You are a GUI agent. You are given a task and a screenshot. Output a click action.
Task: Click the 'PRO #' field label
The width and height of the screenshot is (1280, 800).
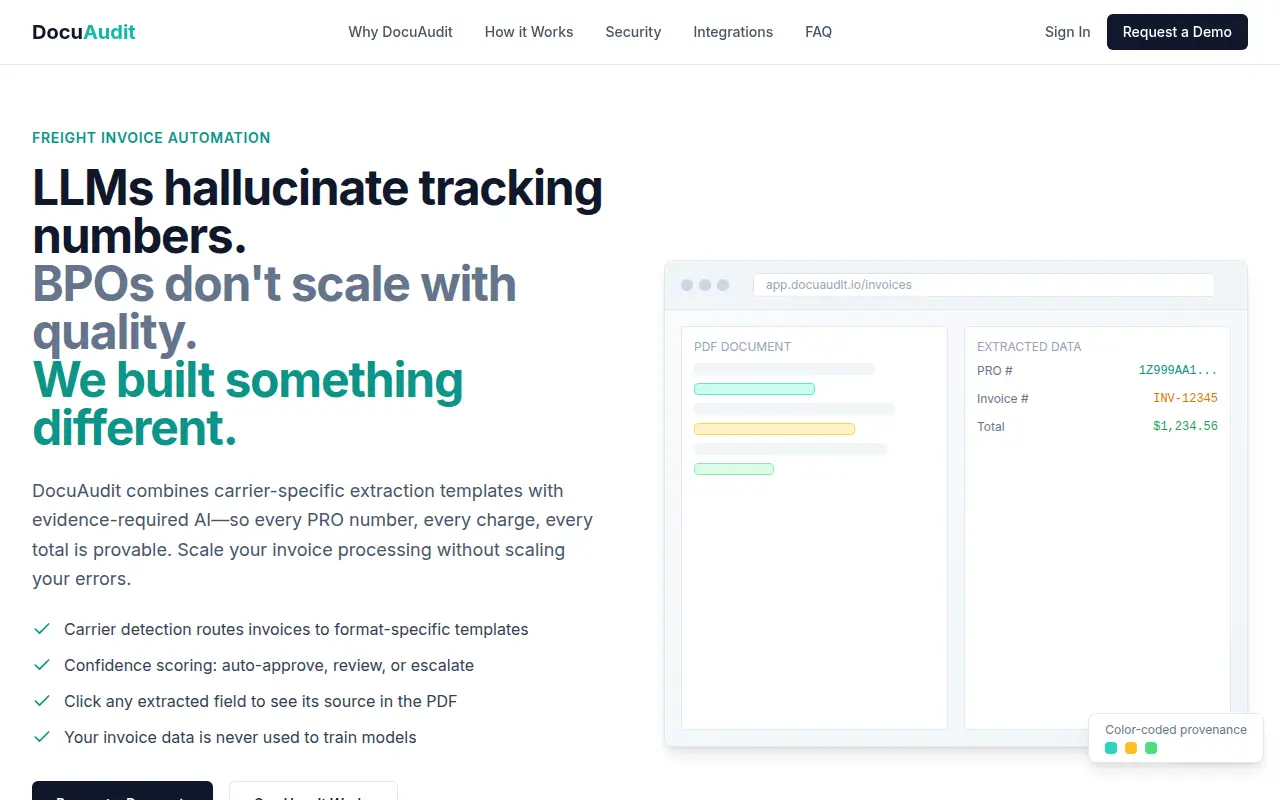point(995,371)
